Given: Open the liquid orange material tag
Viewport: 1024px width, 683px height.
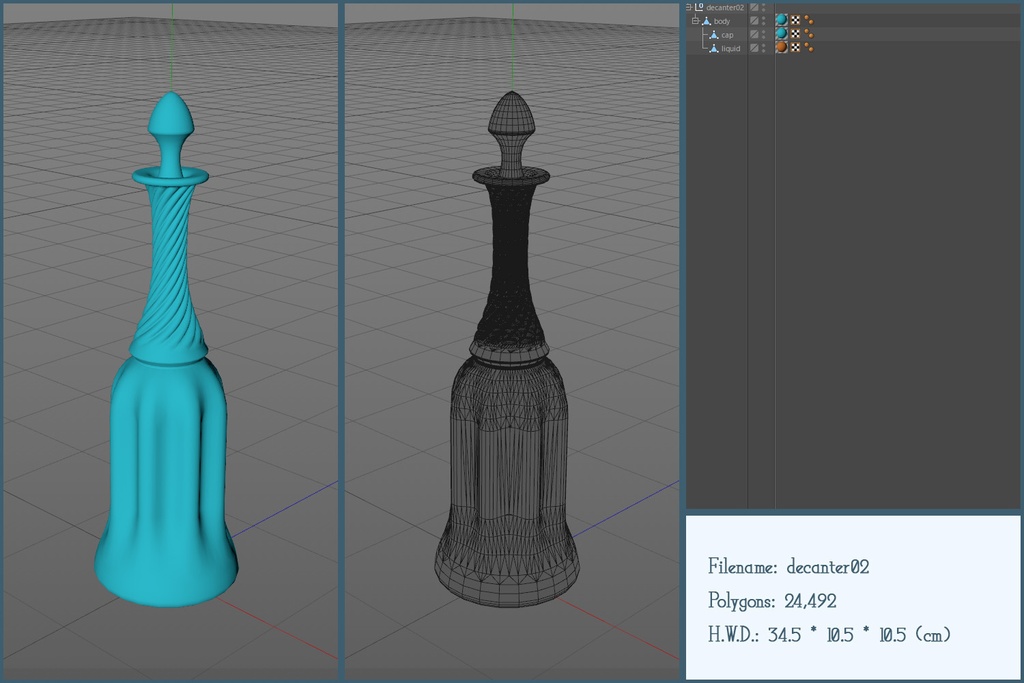Looking at the screenshot, I should 781,47.
